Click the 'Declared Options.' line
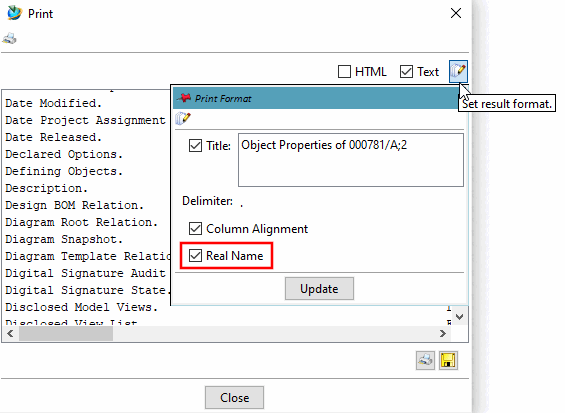 [x=64, y=154]
